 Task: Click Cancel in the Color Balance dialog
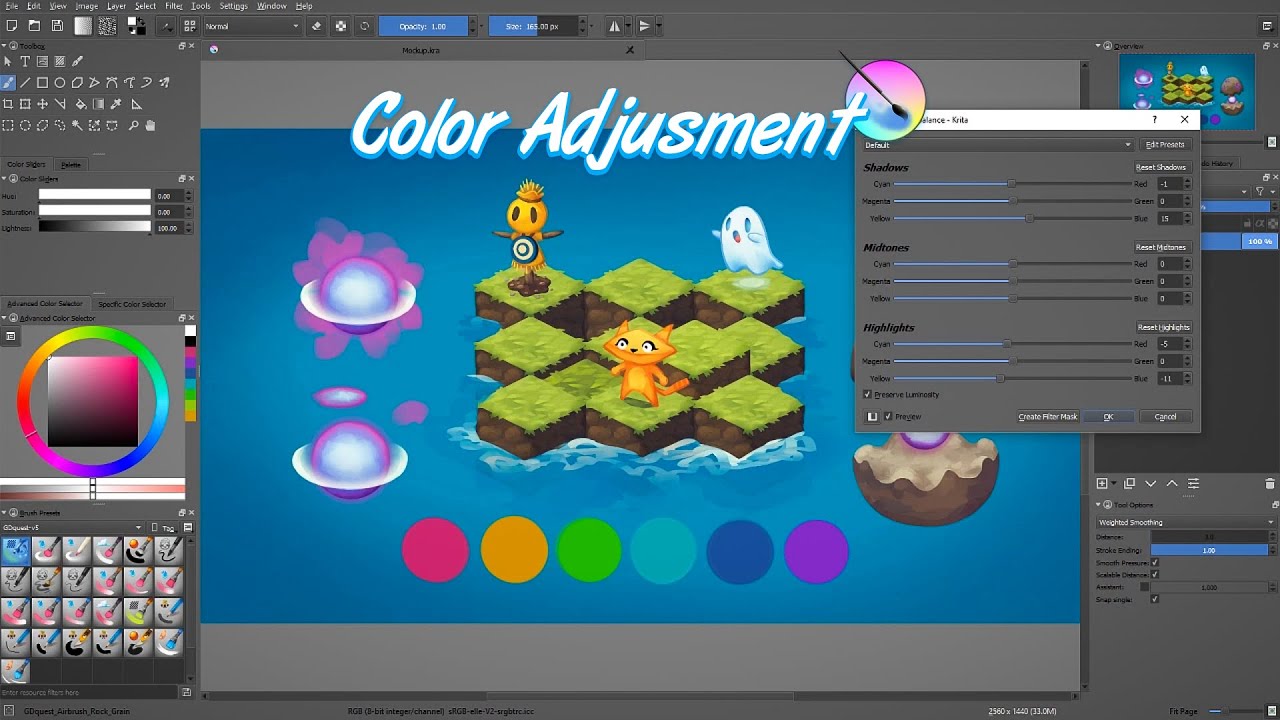1165,416
